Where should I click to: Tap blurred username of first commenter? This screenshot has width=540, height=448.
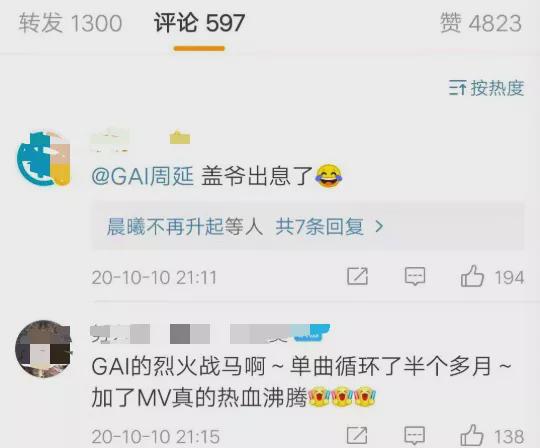110,140
